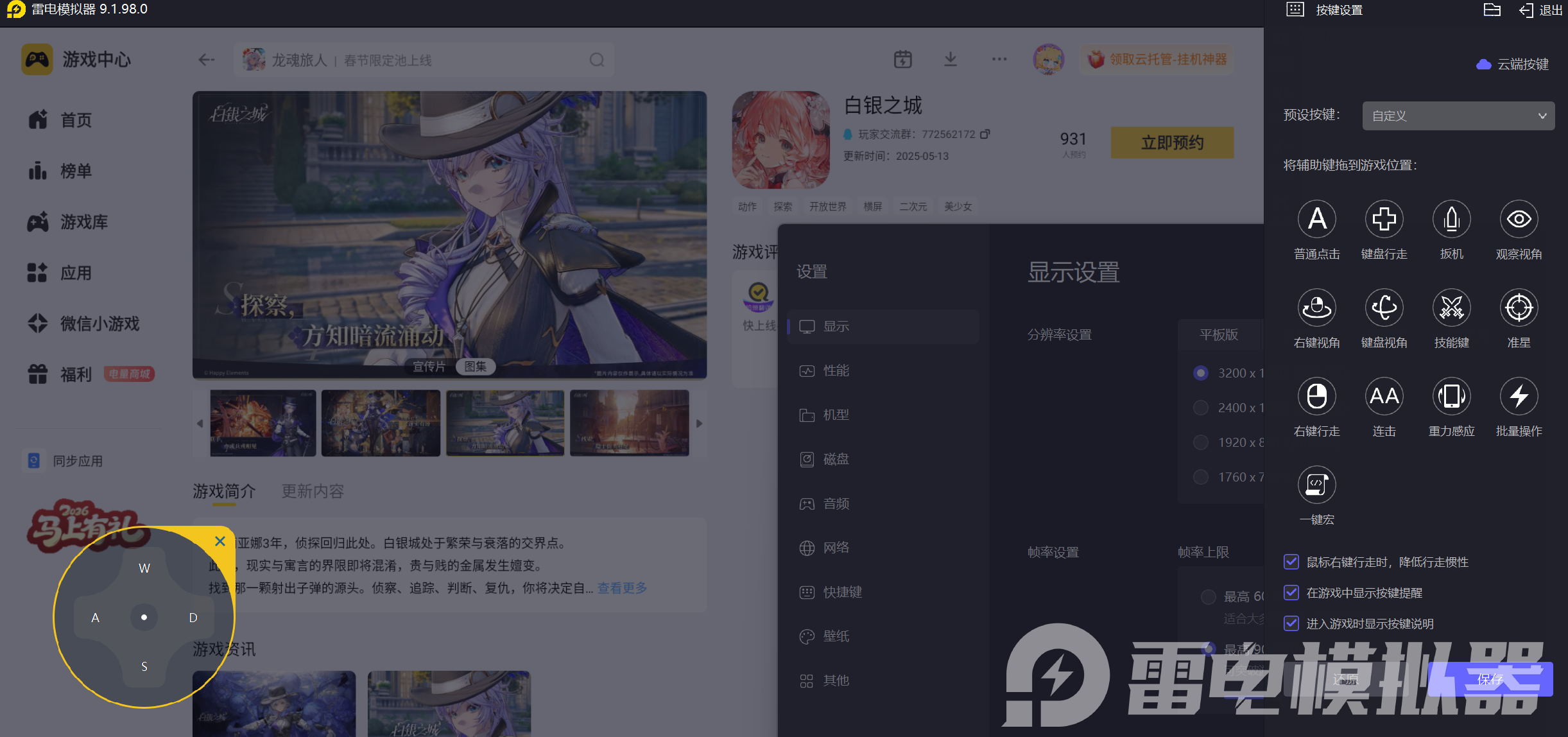This screenshot has height=737, width=1568.
Task: Copy the player group number 772562172
Action: [985, 134]
